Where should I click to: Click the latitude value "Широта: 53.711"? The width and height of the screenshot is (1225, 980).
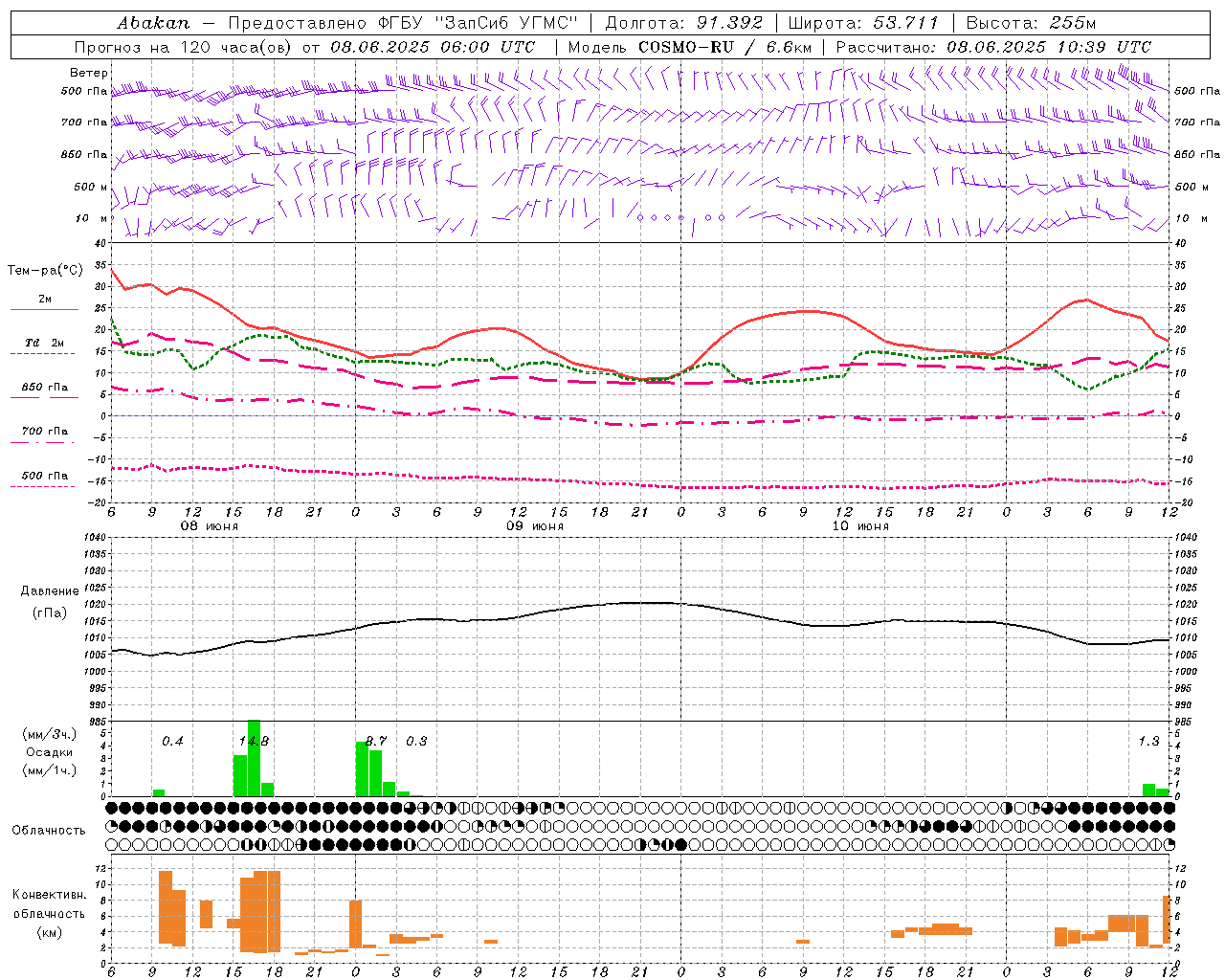(x=863, y=22)
